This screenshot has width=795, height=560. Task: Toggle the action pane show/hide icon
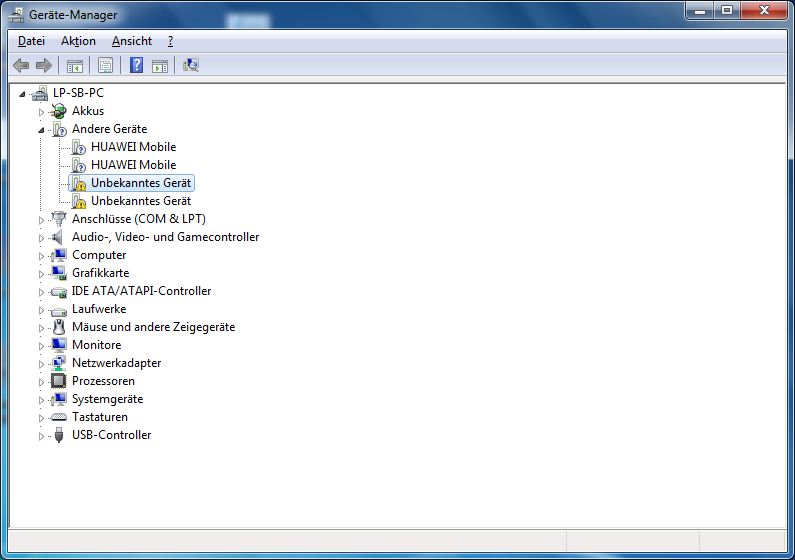(x=160, y=65)
